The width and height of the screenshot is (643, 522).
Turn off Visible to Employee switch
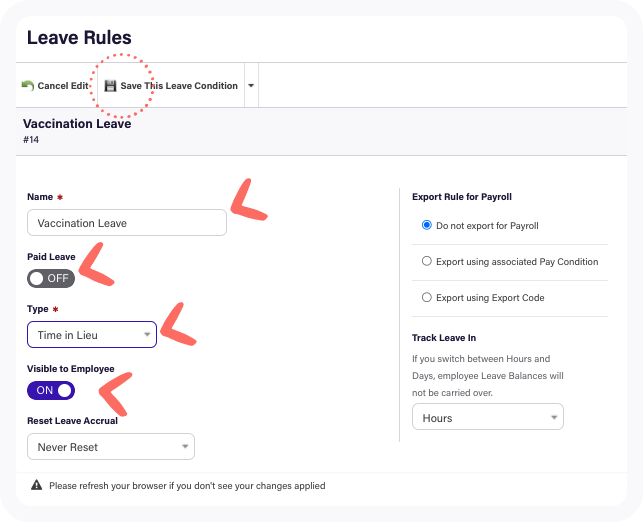tap(51, 390)
